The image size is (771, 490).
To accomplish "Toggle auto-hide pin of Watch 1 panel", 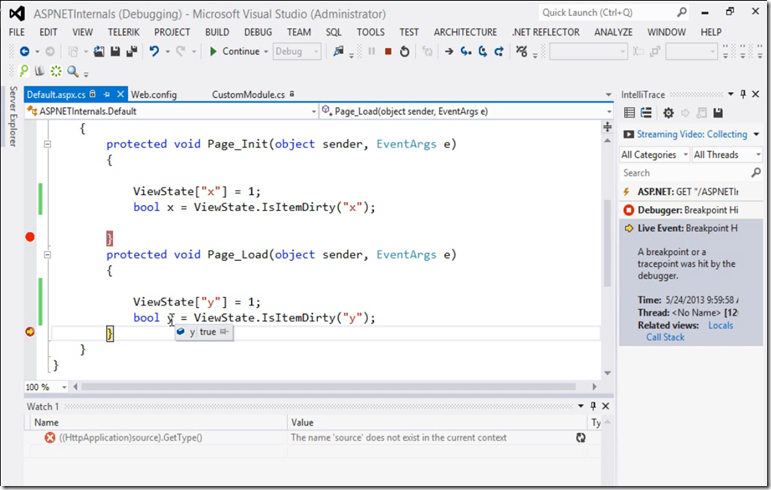I will point(593,406).
